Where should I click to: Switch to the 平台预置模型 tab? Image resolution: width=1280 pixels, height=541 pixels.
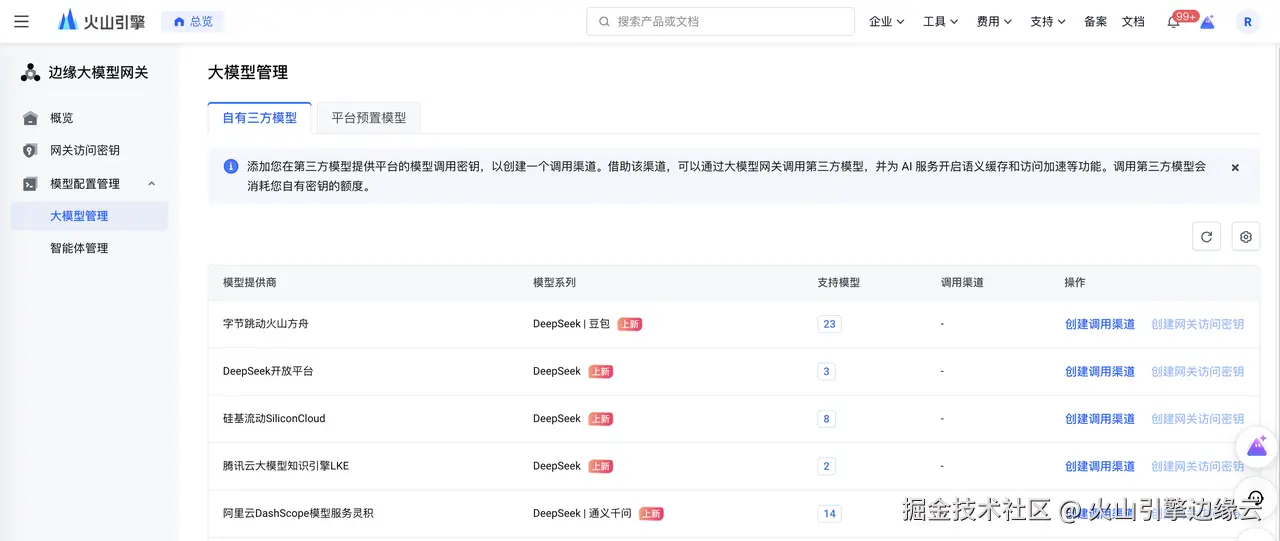pos(369,117)
